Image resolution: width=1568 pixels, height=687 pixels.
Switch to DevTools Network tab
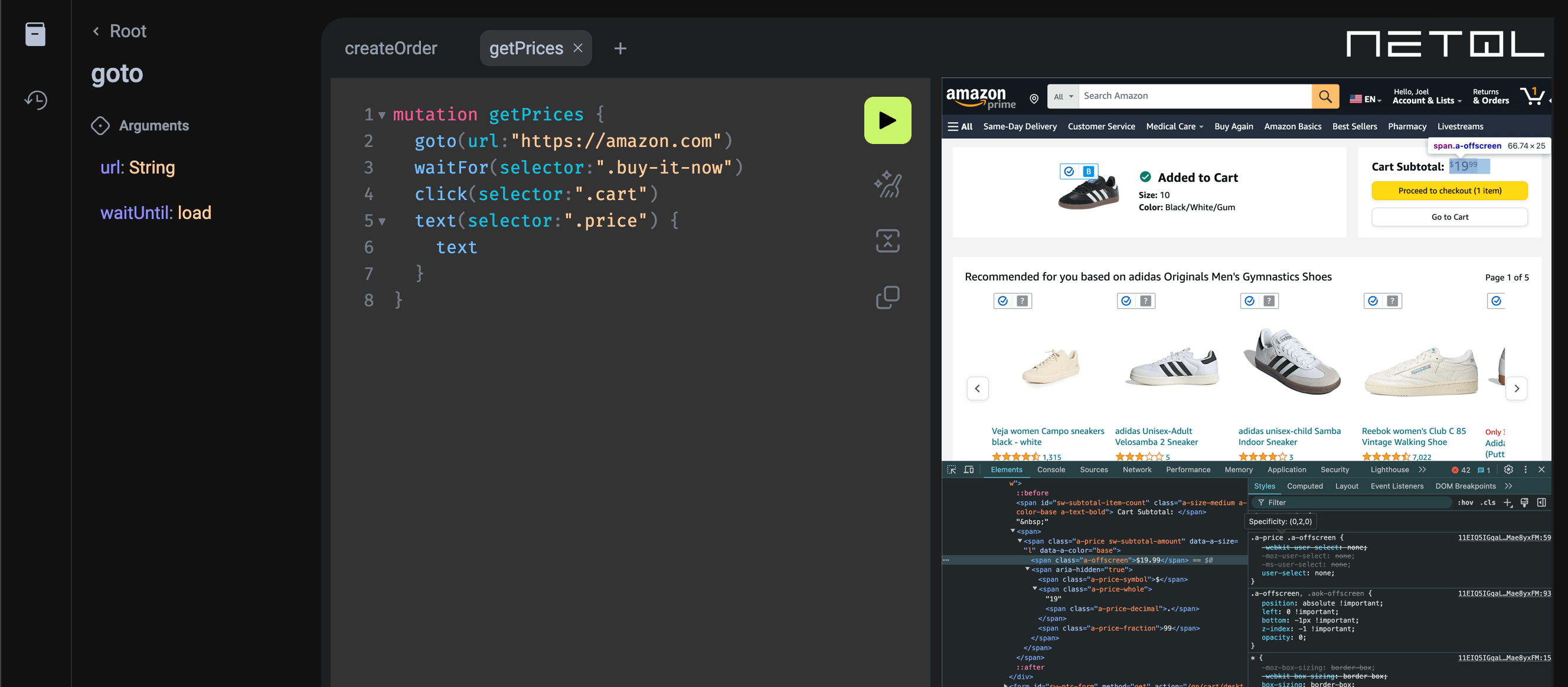(1136, 469)
